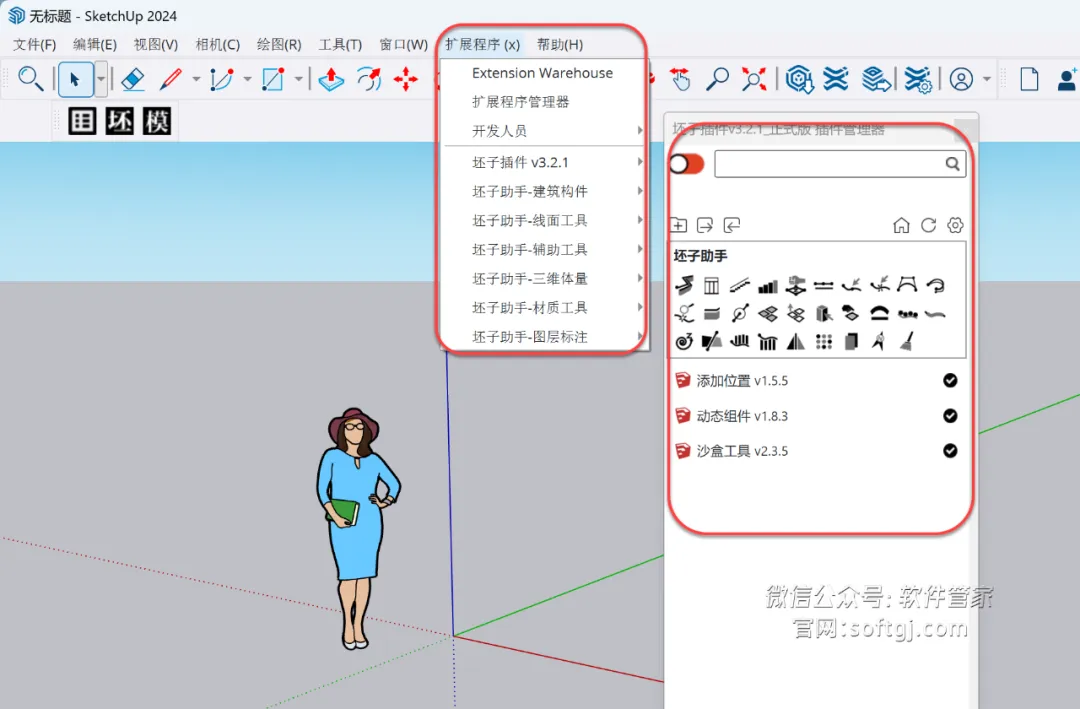Click the search magnifier in the plugin search box
Image resolution: width=1080 pixels, height=709 pixels.
pos(953,164)
